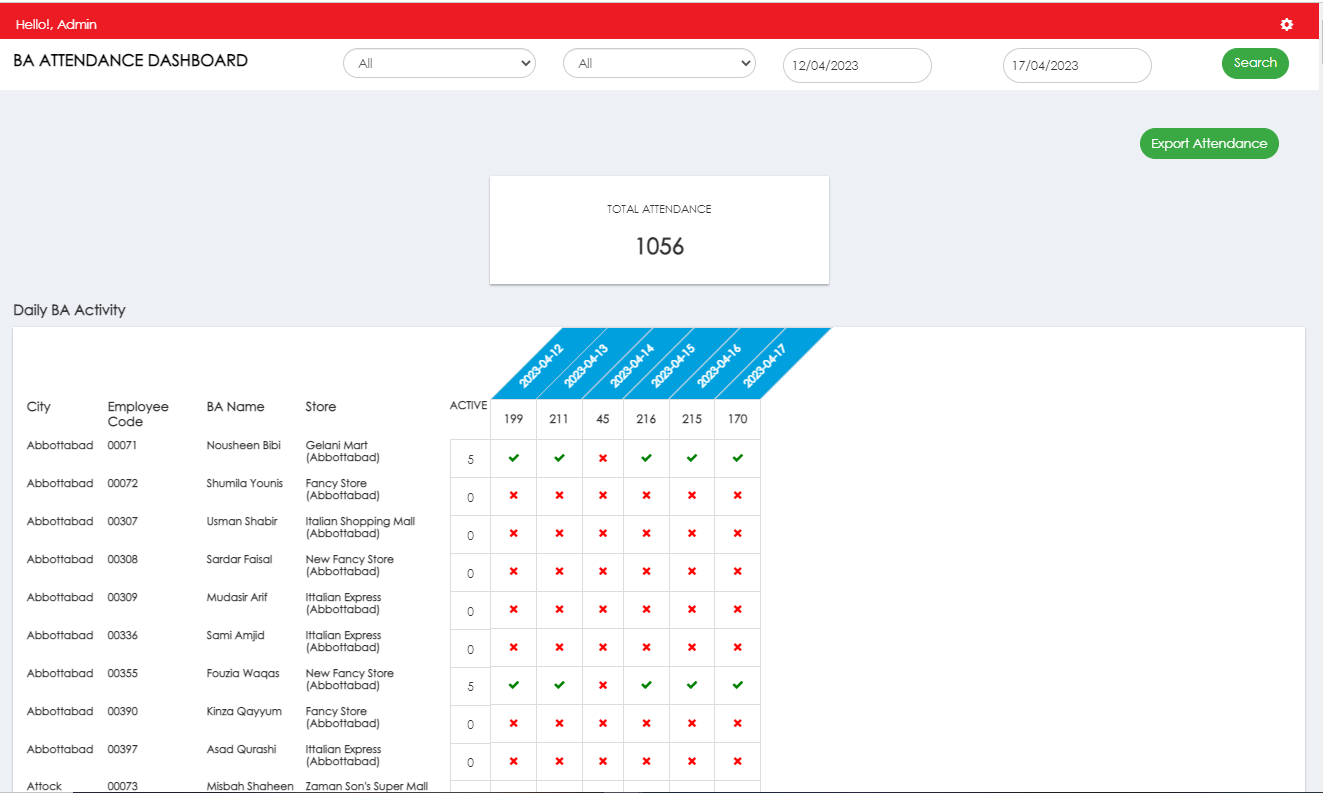
Task: Click Mudasir Arif's red cross for 2023-04-12
Action: click(x=513, y=610)
